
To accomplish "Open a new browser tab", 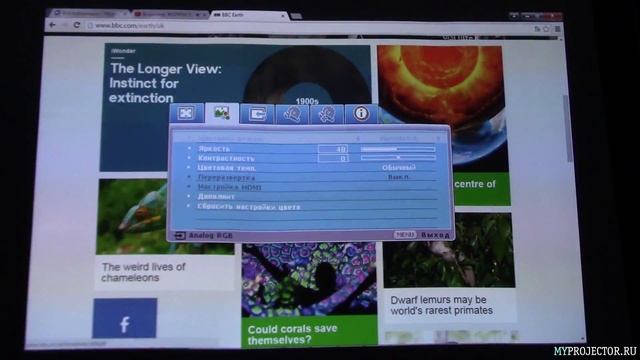I will 296,16.
